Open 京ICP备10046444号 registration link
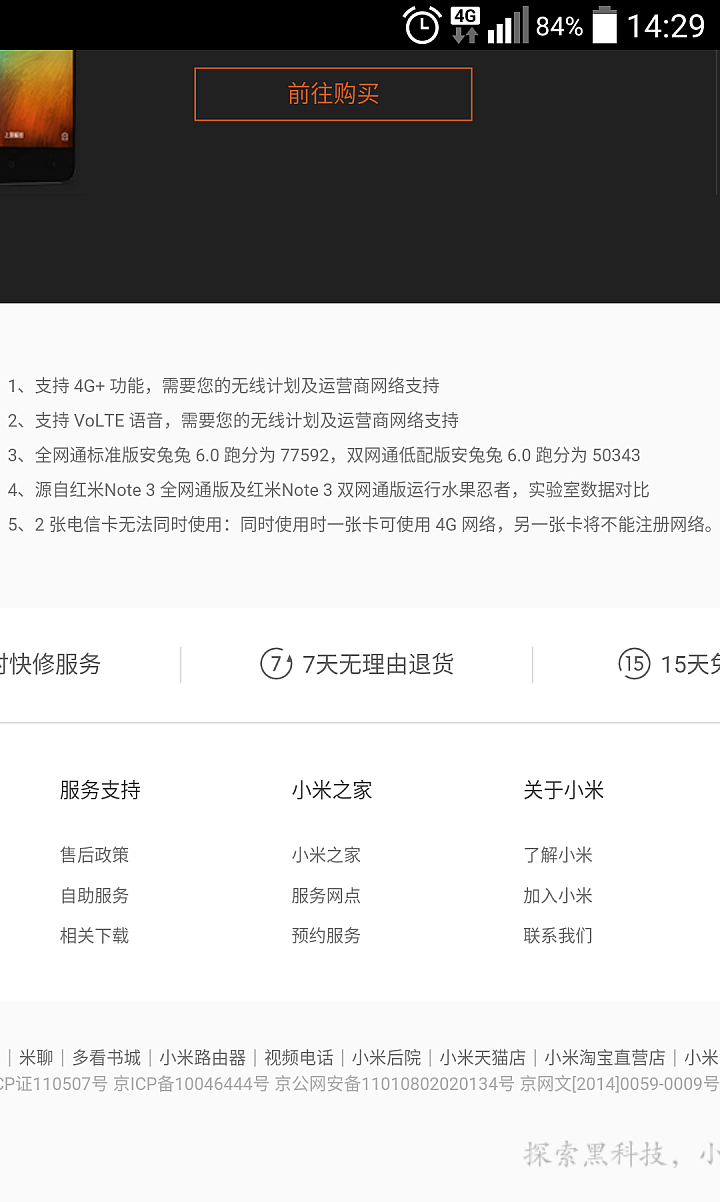 [x=191, y=1084]
